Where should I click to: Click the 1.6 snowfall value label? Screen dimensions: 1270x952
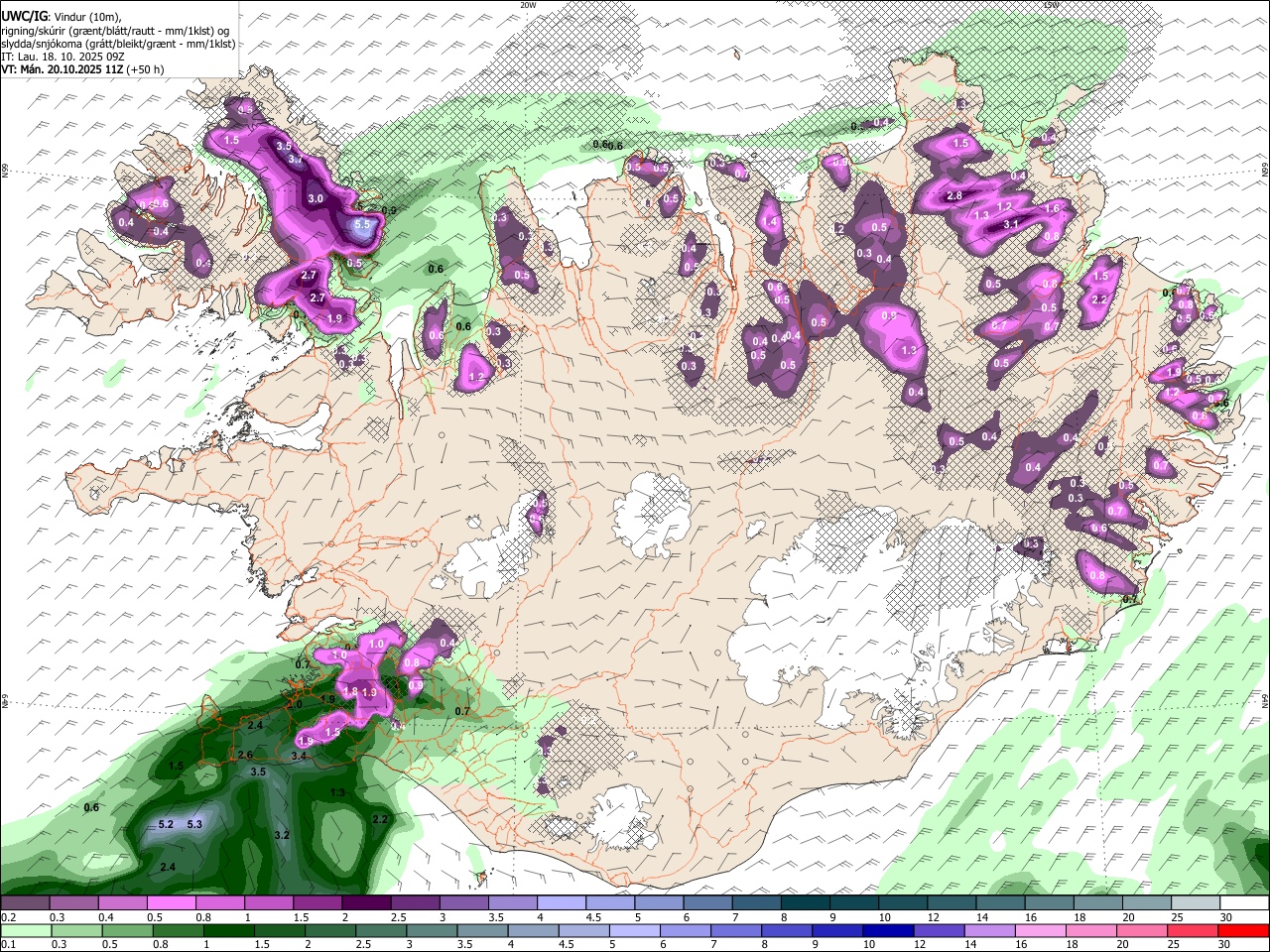click(1053, 208)
